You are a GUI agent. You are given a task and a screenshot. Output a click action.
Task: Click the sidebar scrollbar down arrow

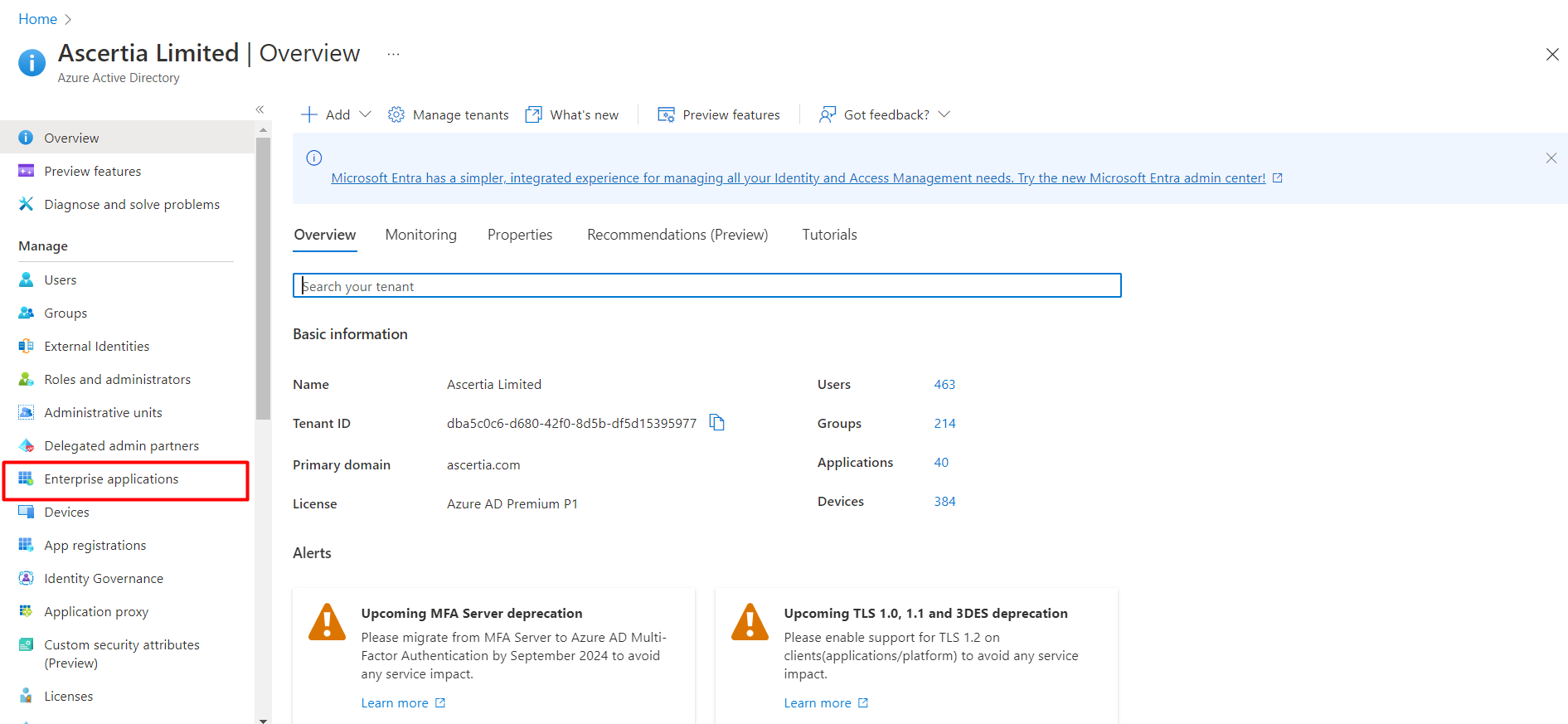(x=264, y=720)
